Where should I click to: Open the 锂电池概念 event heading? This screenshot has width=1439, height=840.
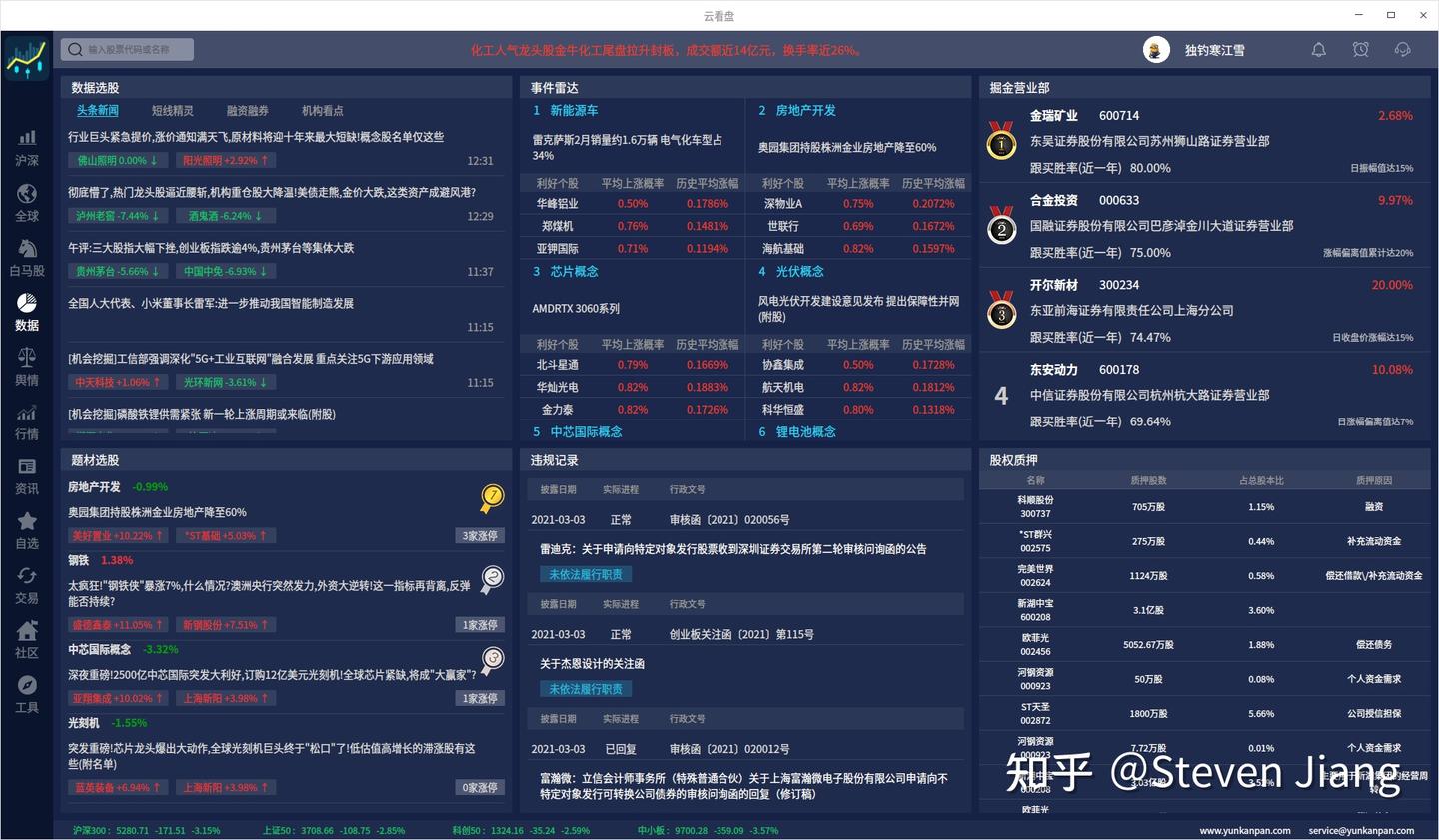805,432
